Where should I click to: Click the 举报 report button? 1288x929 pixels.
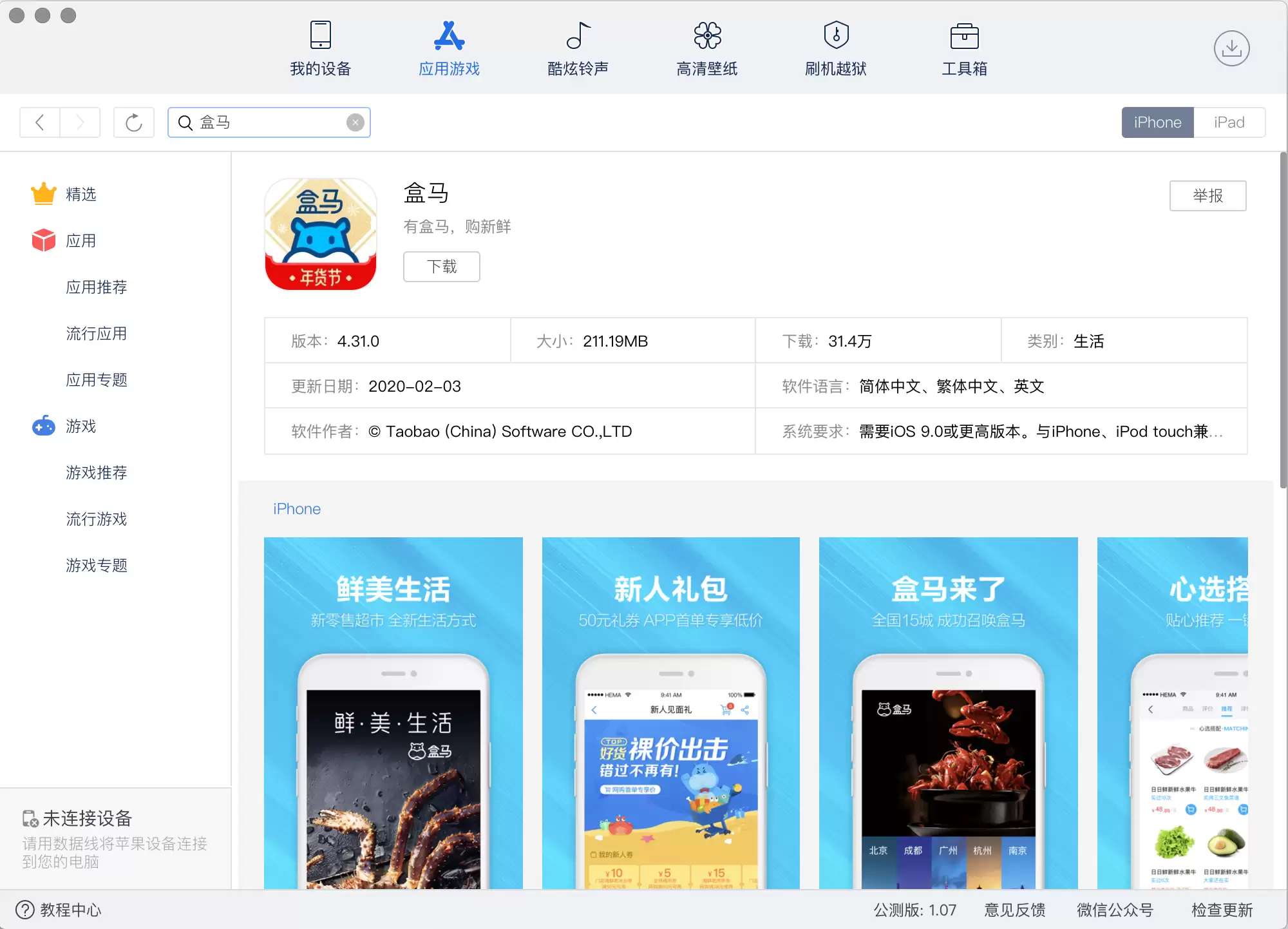pos(1207,195)
